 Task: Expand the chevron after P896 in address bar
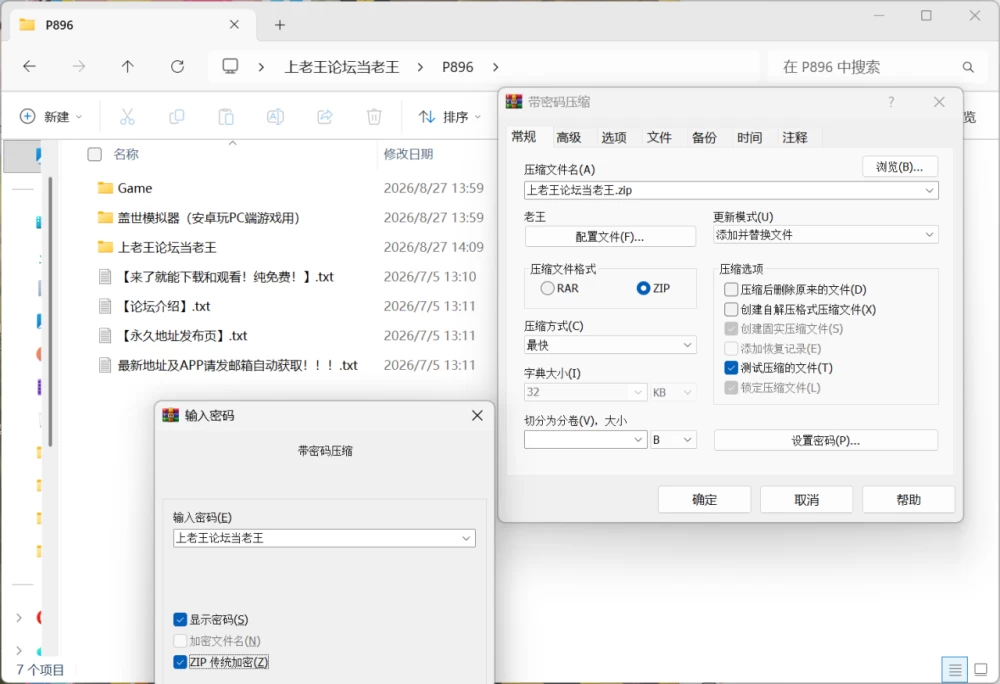[496, 67]
